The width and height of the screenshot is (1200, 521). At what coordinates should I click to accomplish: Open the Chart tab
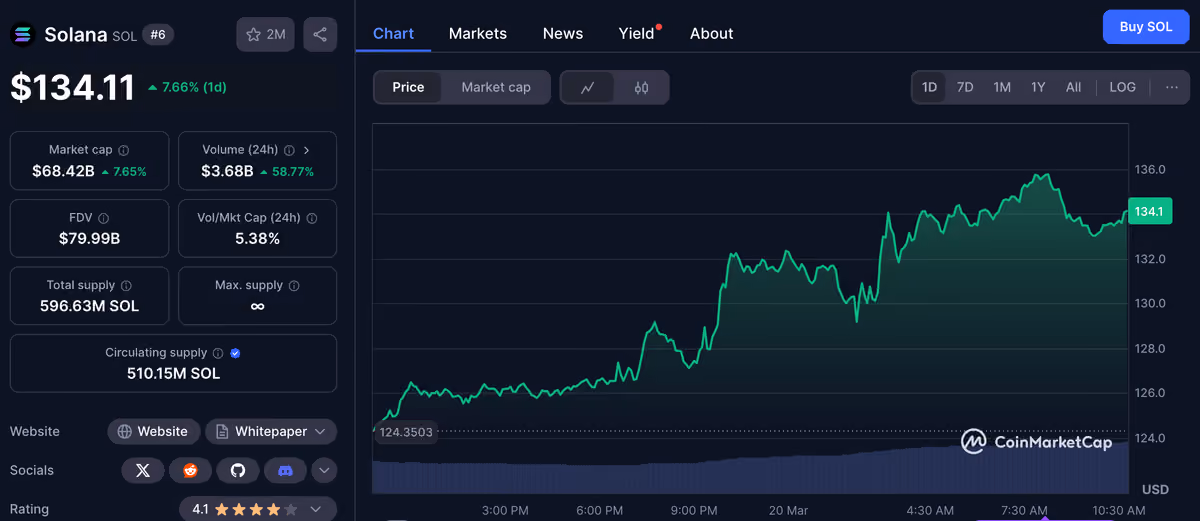point(393,33)
